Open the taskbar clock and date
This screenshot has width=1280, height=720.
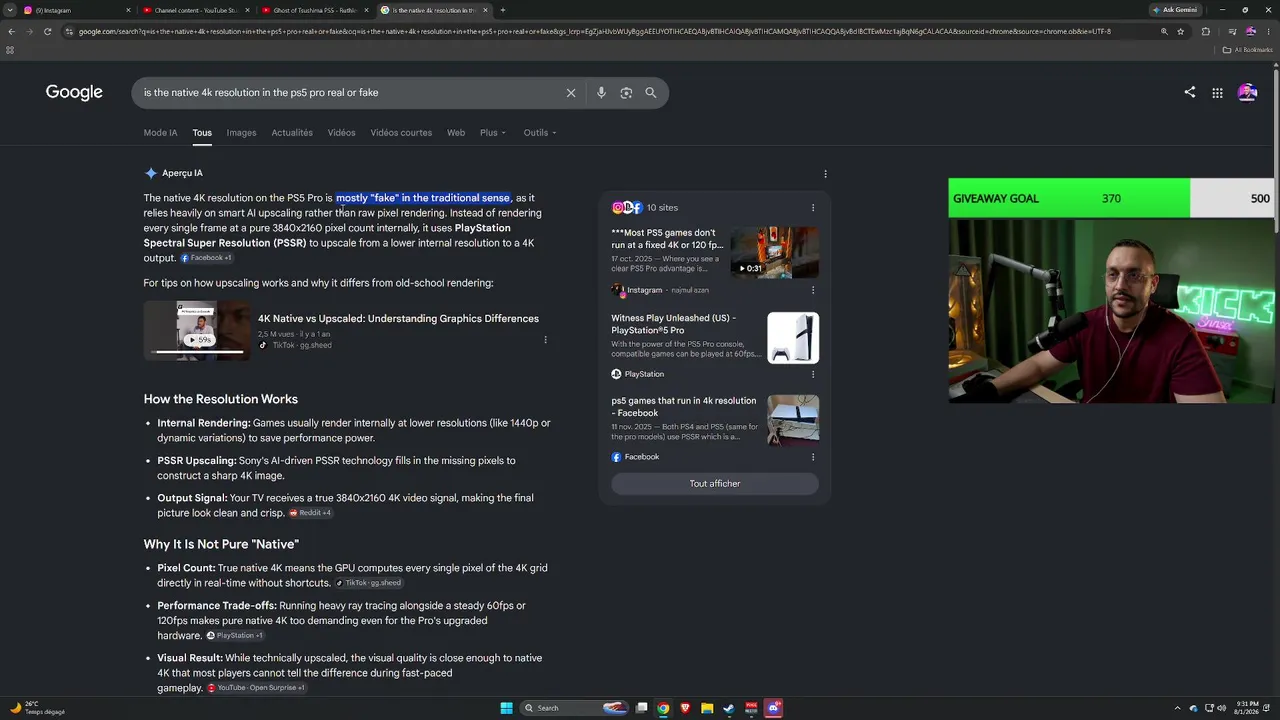(x=1247, y=708)
